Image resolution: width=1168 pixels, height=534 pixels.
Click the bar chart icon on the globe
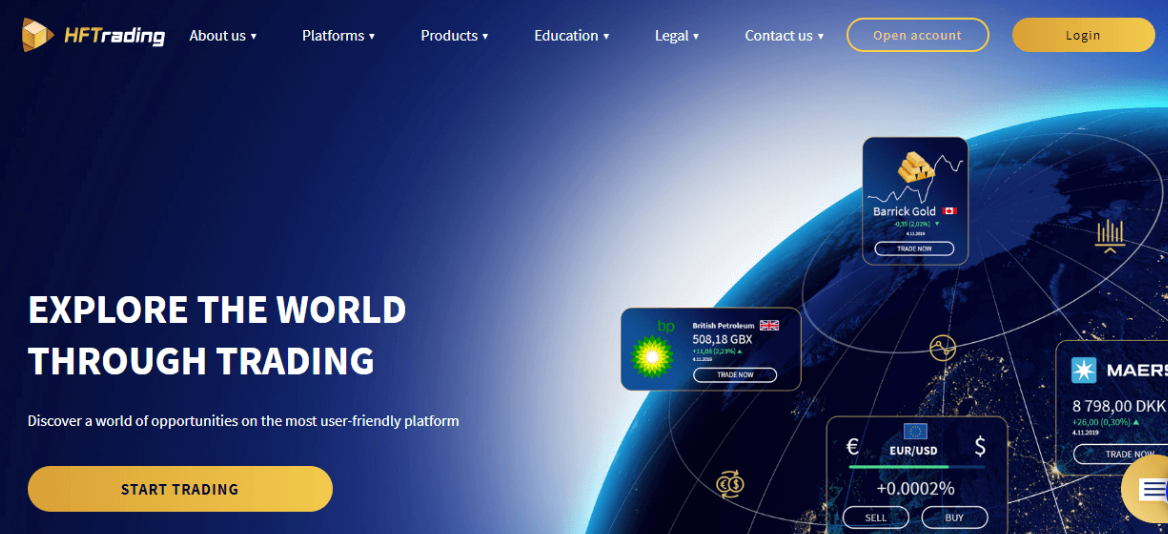coord(1109,235)
